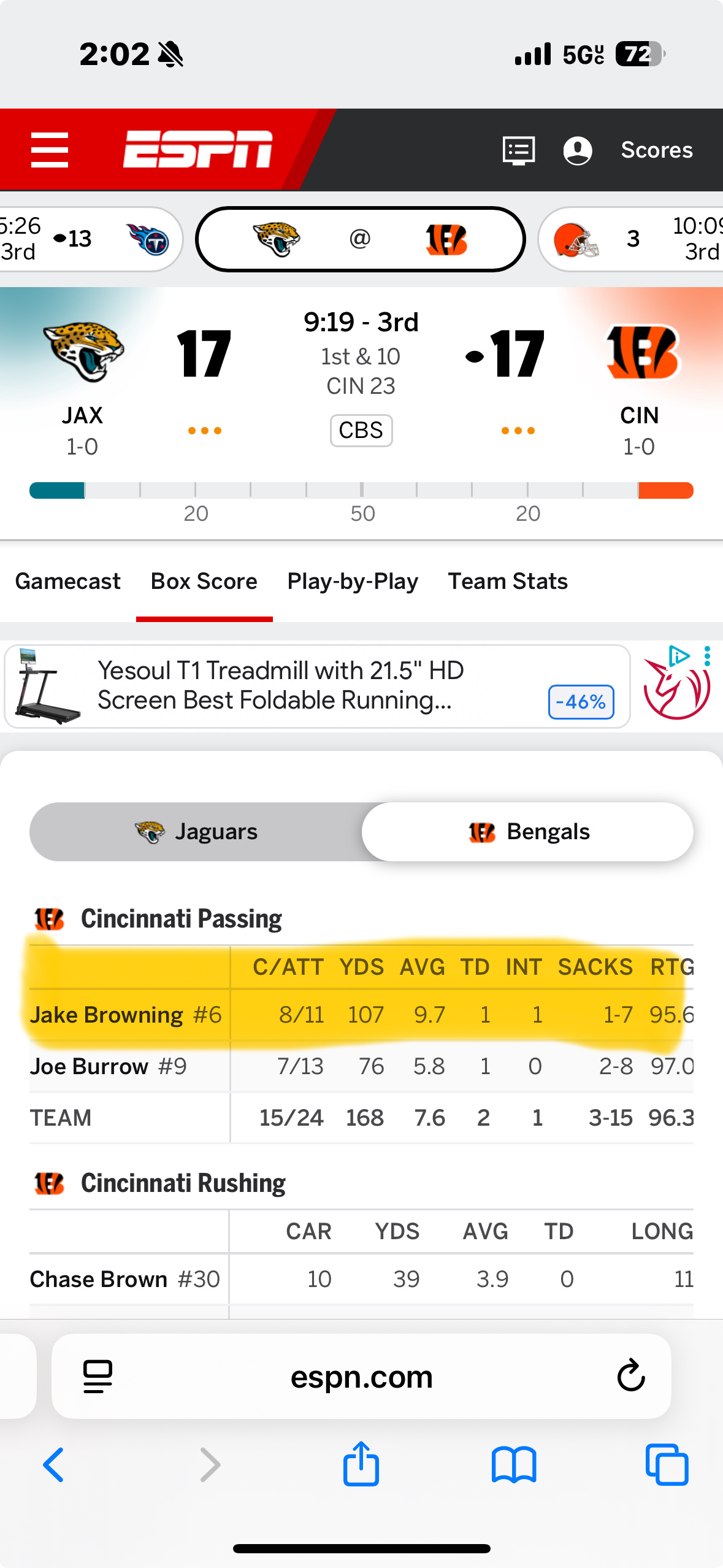
Task: Expand Bengals scoring dots under score
Action: (518, 431)
